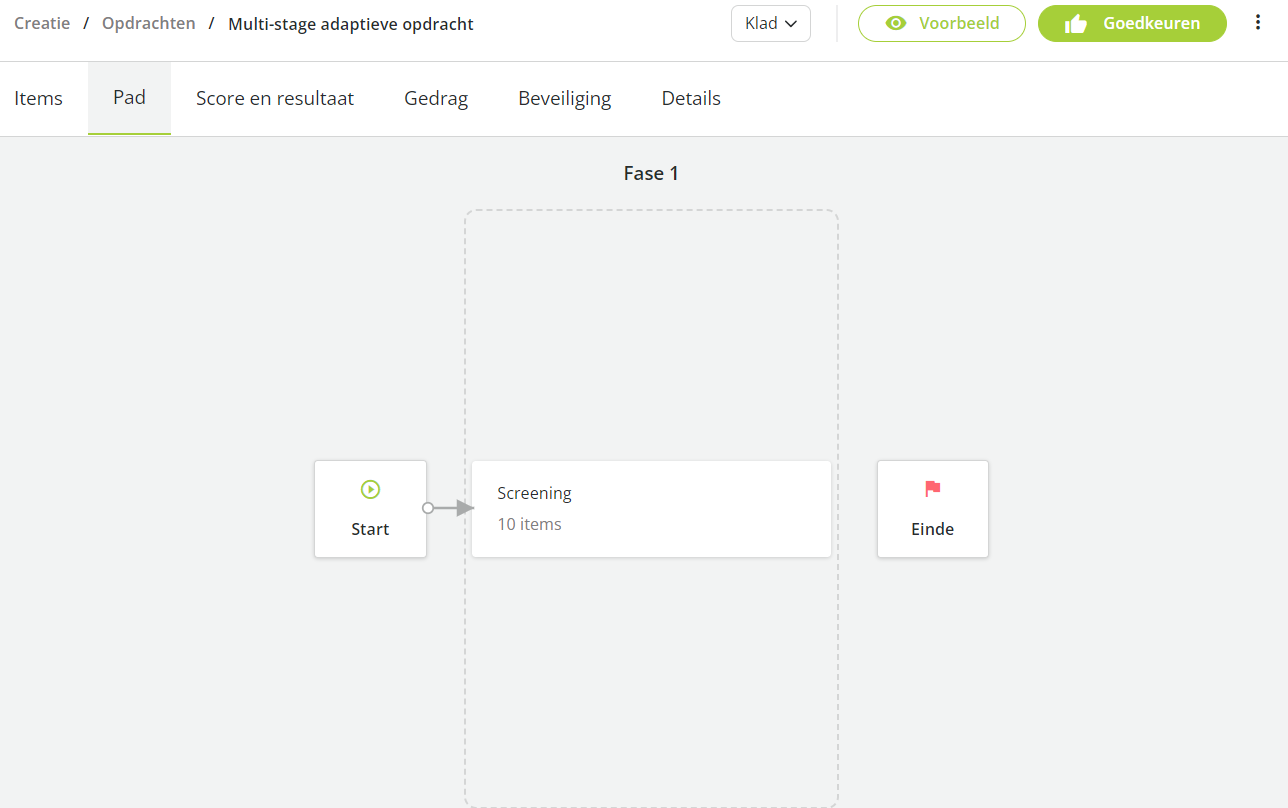Select the Start node
The image size is (1288, 808).
tap(370, 509)
